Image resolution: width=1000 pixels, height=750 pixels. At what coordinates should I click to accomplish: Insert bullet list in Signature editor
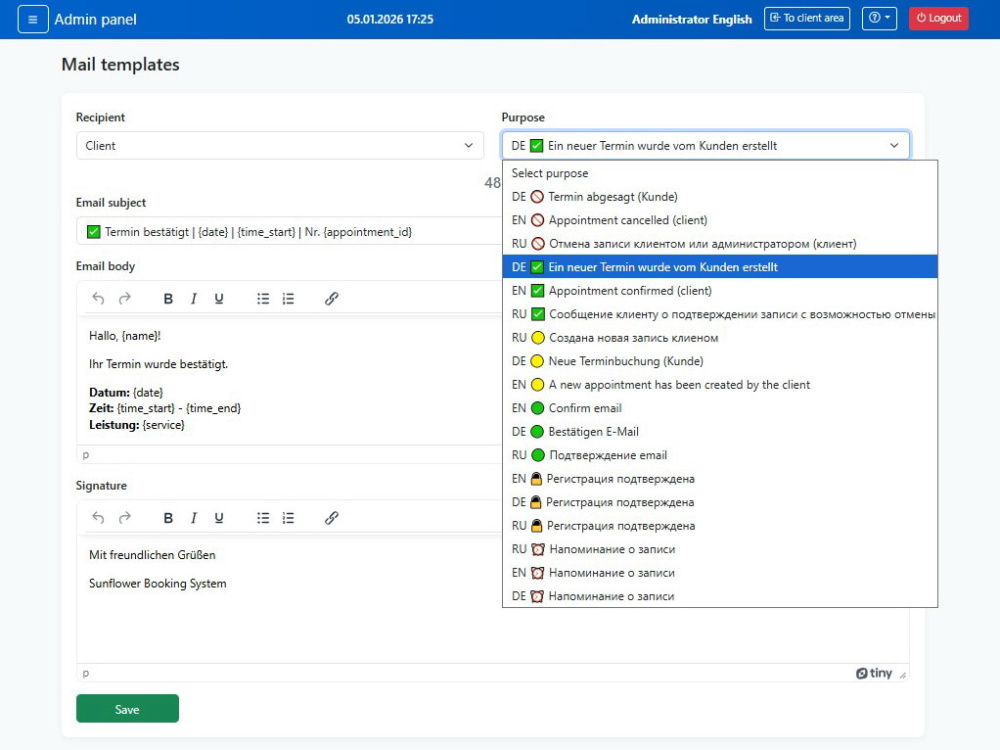coord(263,518)
